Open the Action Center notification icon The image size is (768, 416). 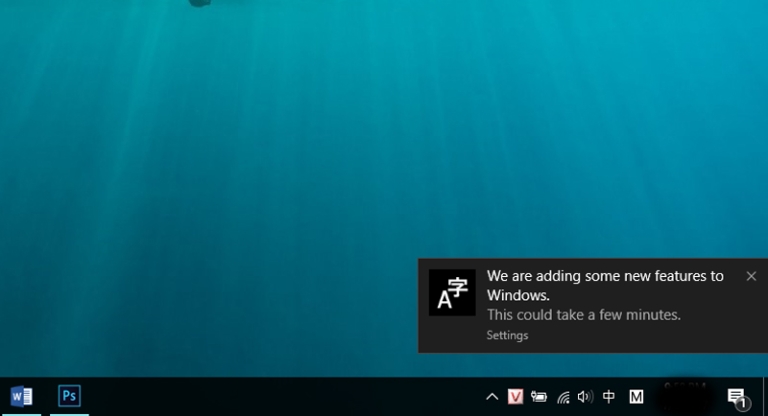pyautogui.click(x=735, y=396)
